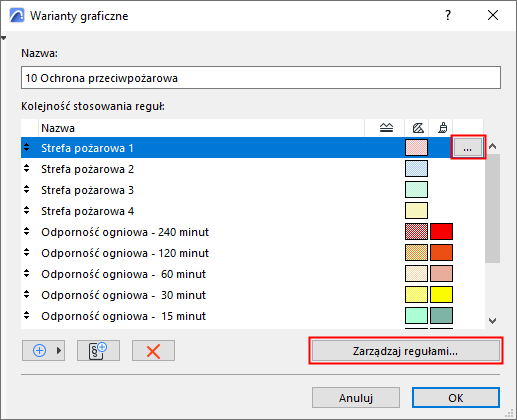Click reorder handle of 60 minut rule

pyautogui.click(x=27, y=273)
